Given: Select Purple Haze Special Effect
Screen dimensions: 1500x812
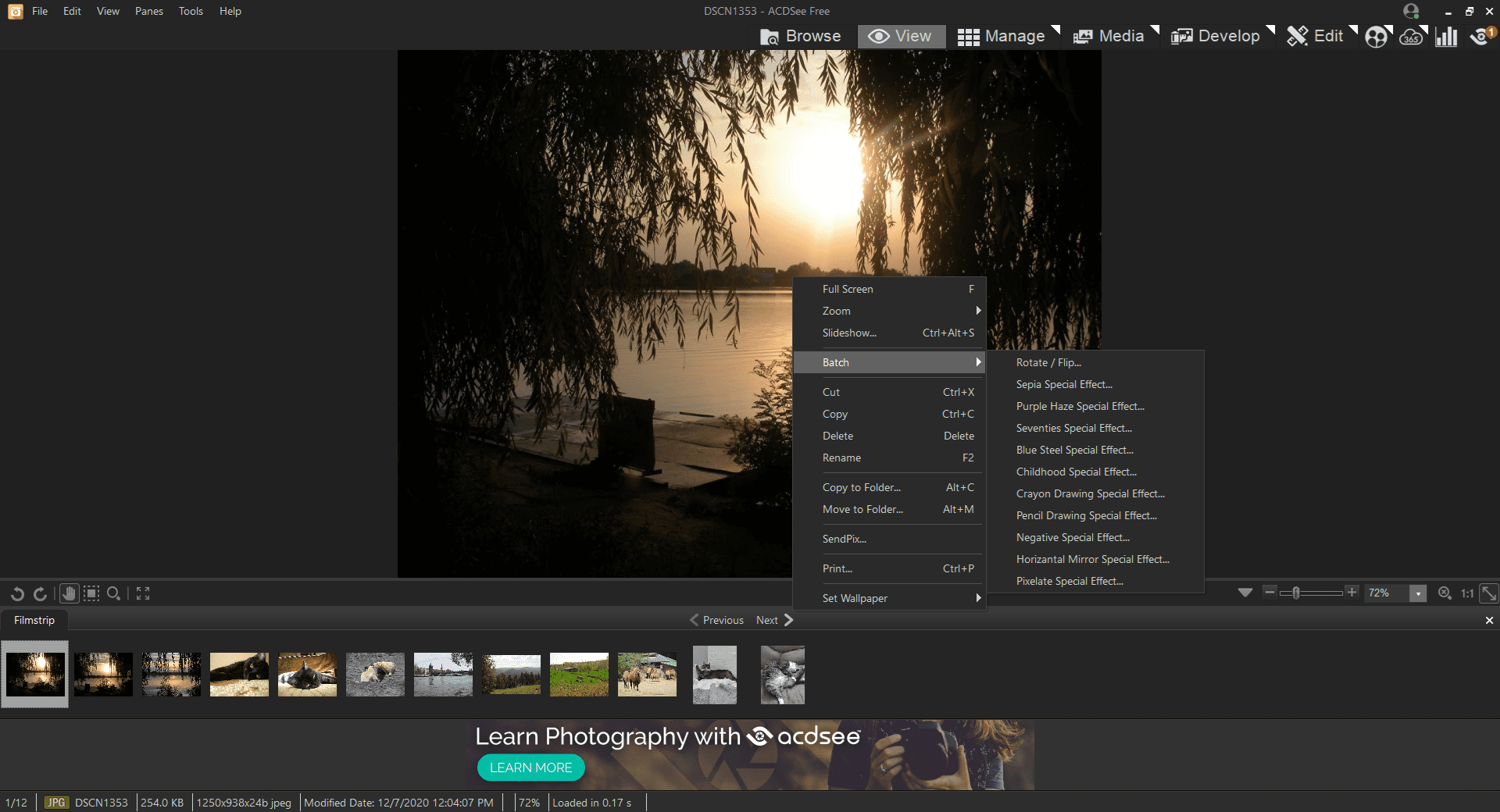Looking at the screenshot, I should point(1095,406).
